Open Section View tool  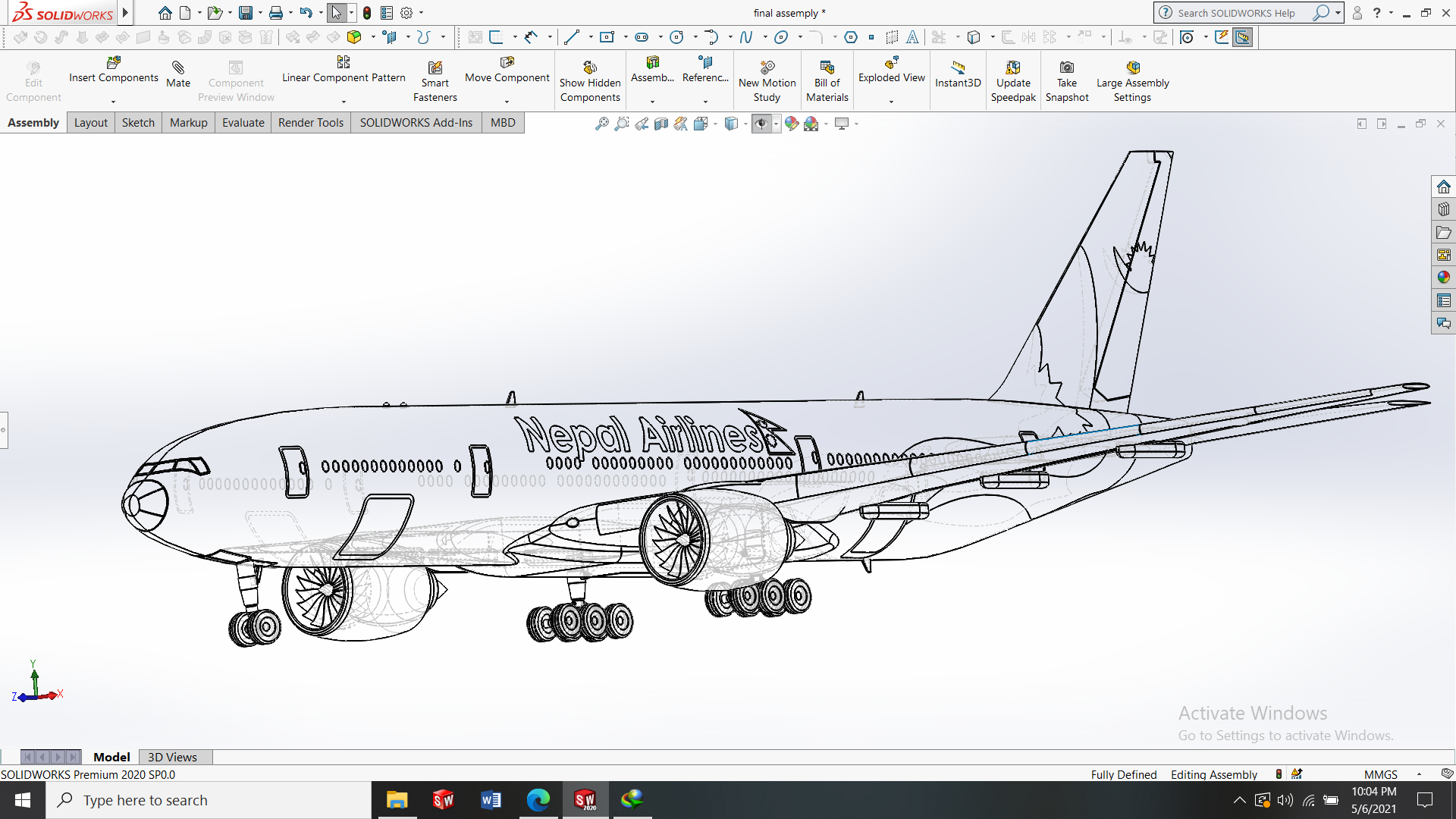click(x=661, y=124)
